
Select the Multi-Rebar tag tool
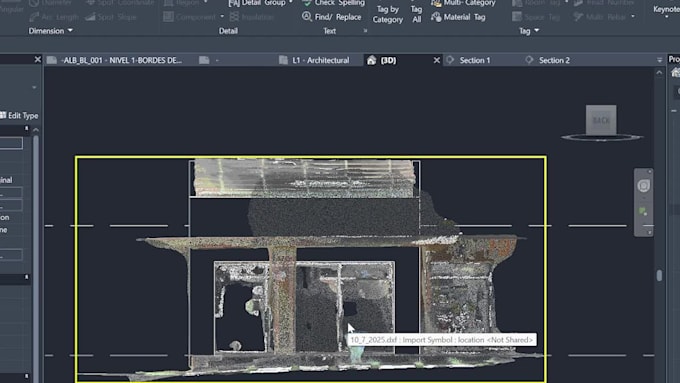599,17
